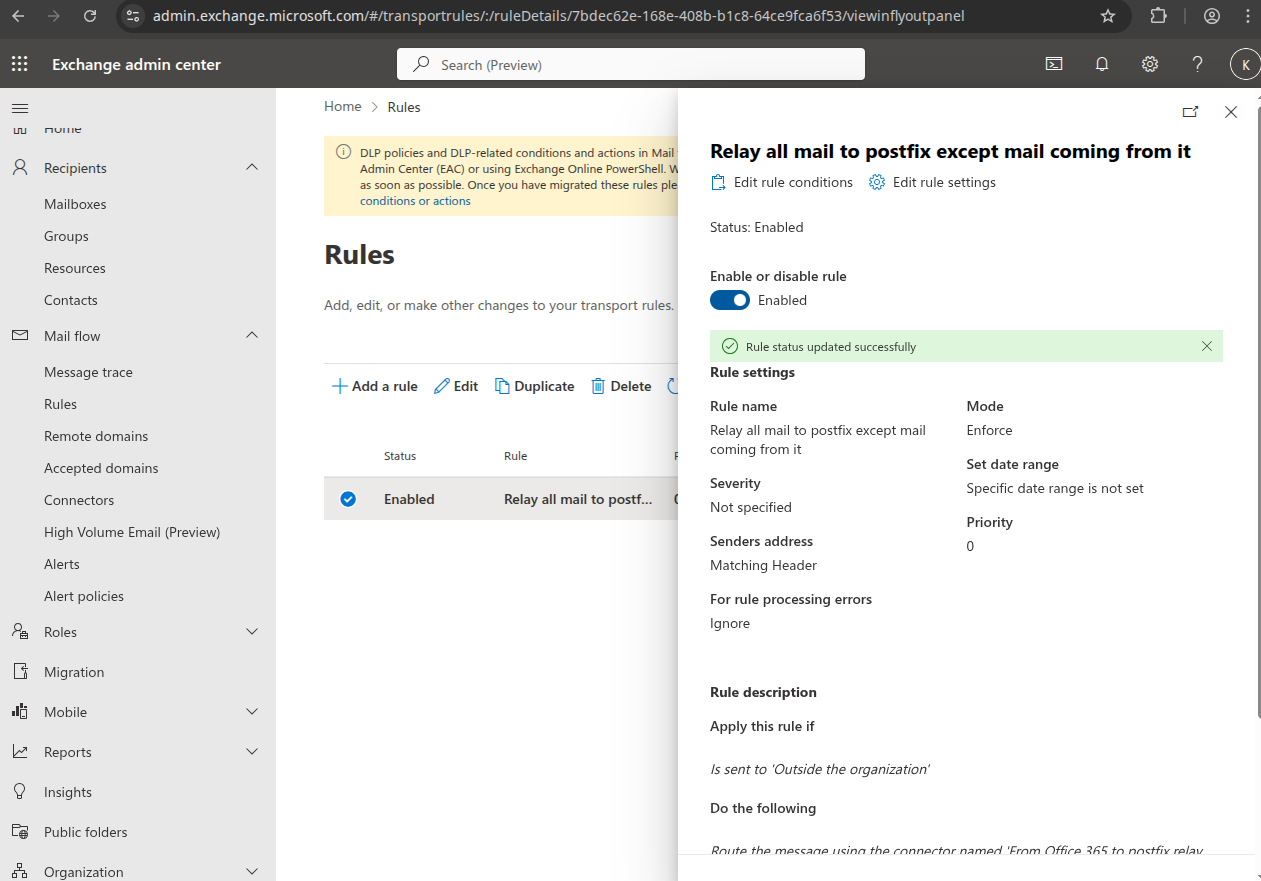This screenshot has height=881, width=1261.
Task: Dismiss the rule status success message
Action: click(x=1207, y=346)
